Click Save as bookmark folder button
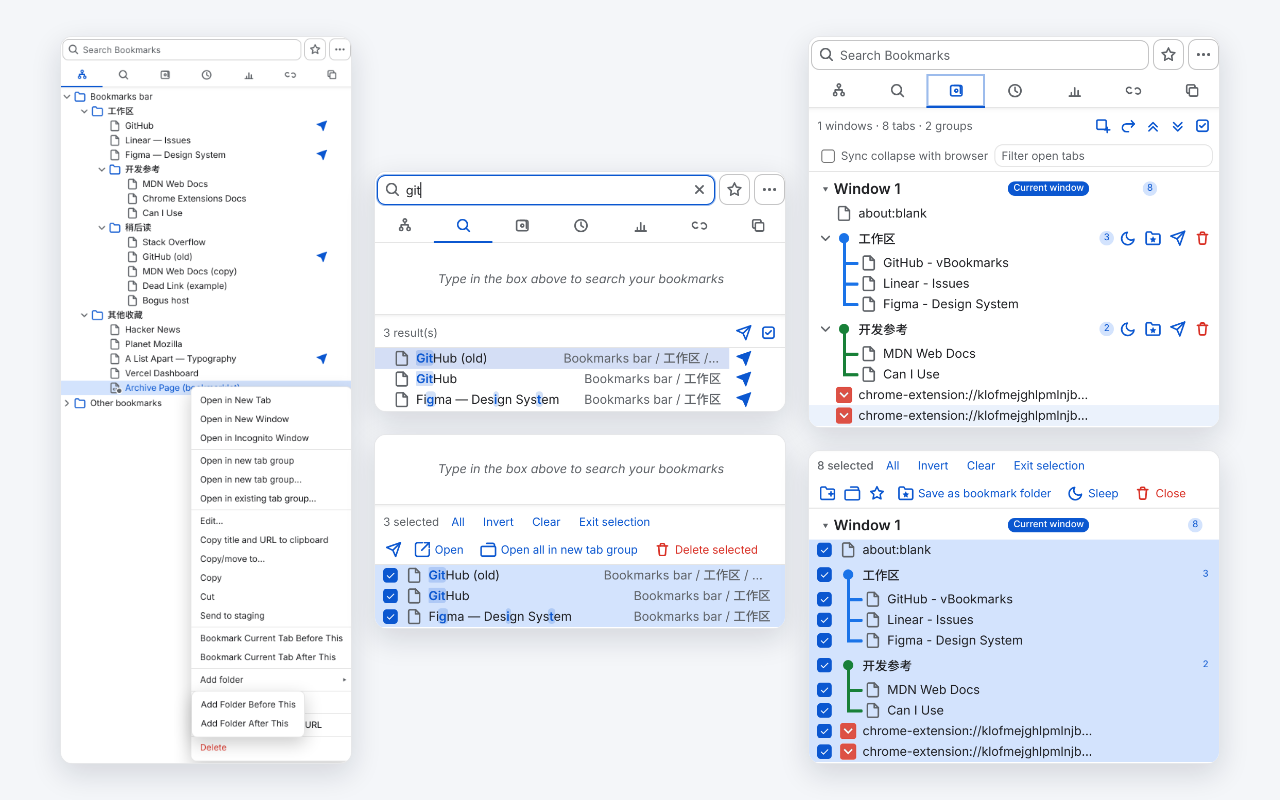This screenshot has height=800, width=1280. [975, 493]
